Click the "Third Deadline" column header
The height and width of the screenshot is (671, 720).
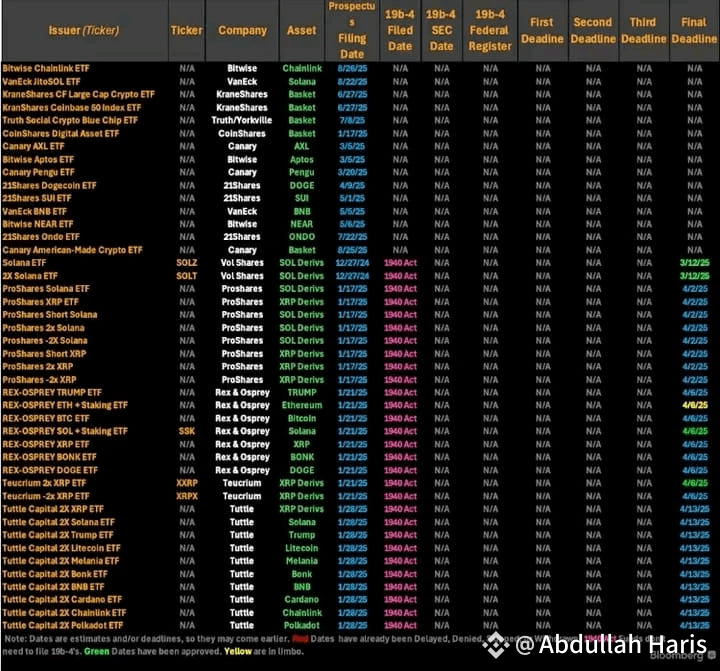click(x=643, y=30)
